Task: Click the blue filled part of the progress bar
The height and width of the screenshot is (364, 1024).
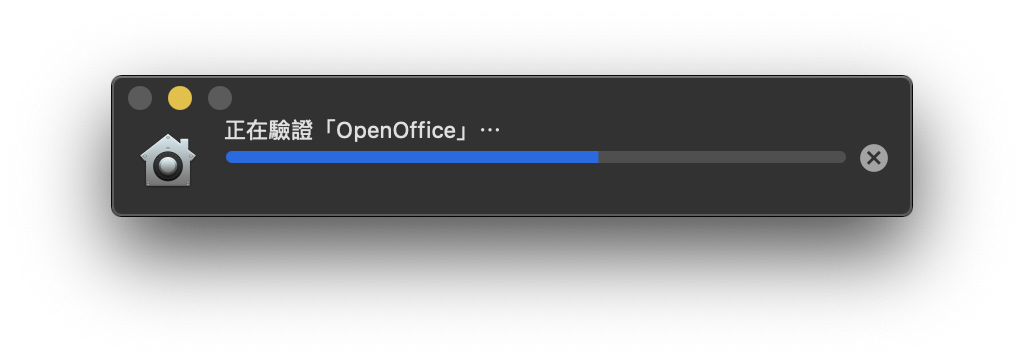Action: click(412, 157)
